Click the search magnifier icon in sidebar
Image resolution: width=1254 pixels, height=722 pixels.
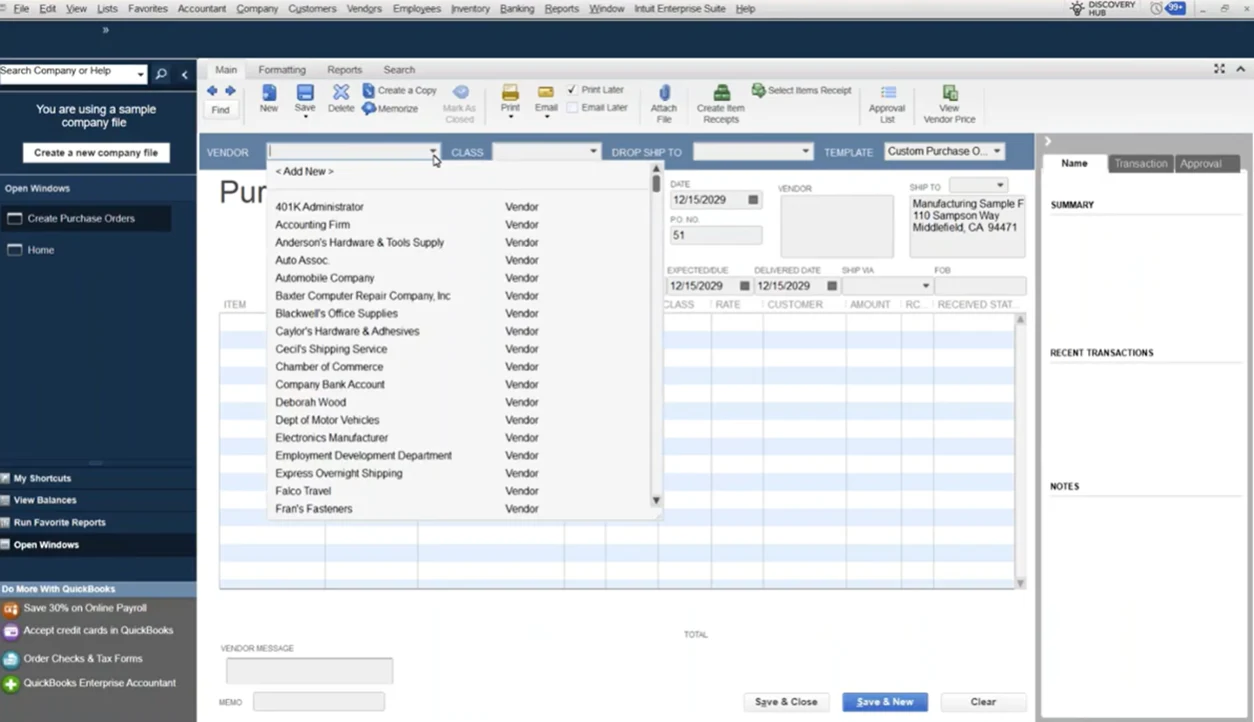[161, 74]
